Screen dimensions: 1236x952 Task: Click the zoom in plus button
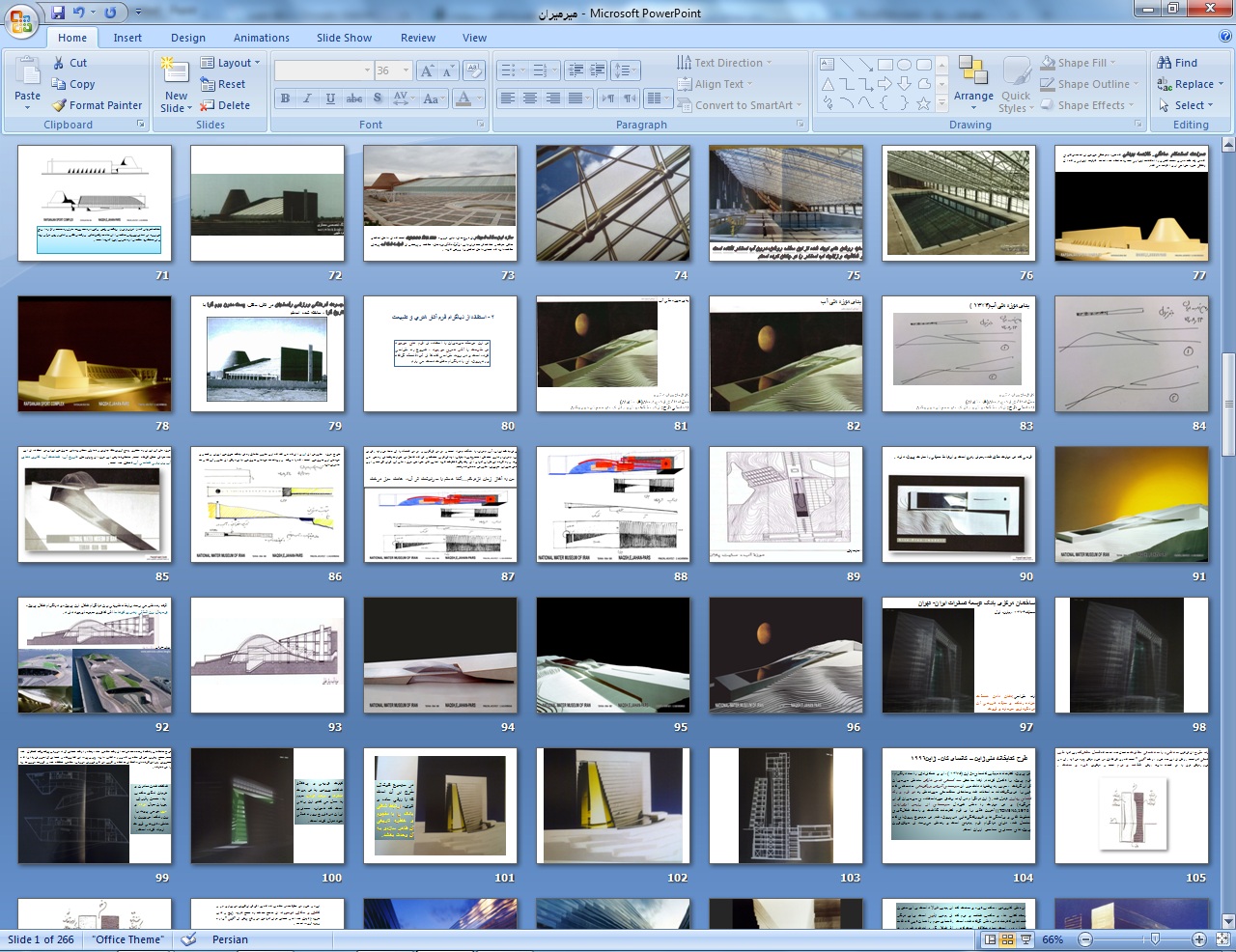(1198, 939)
